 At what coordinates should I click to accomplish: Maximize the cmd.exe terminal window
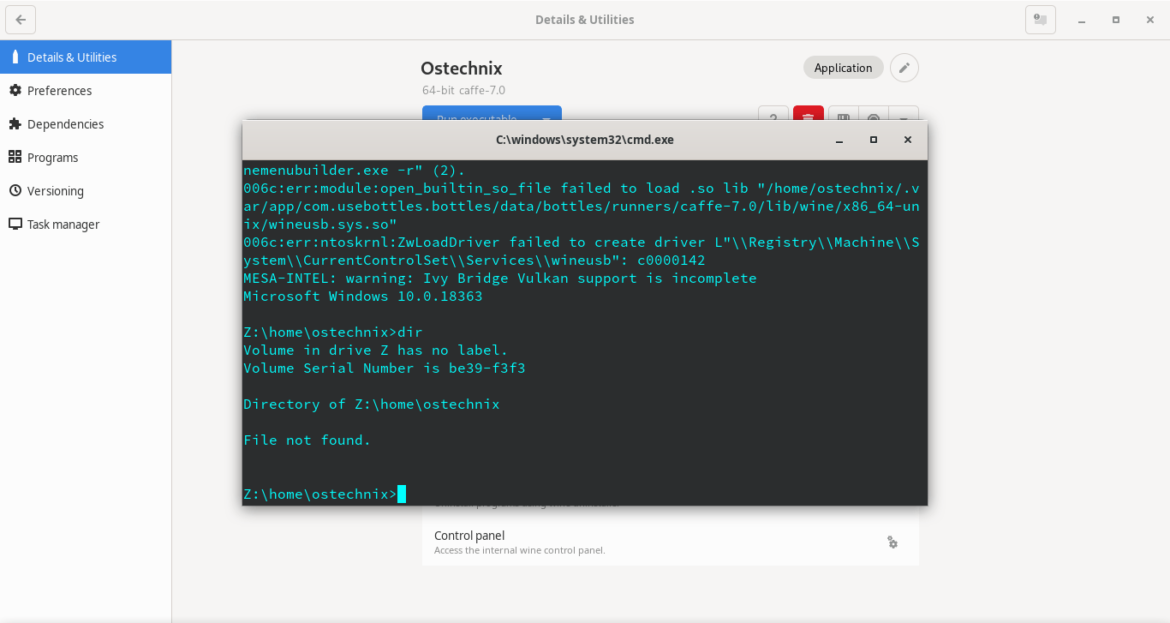pyautogui.click(x=873, y=140)
